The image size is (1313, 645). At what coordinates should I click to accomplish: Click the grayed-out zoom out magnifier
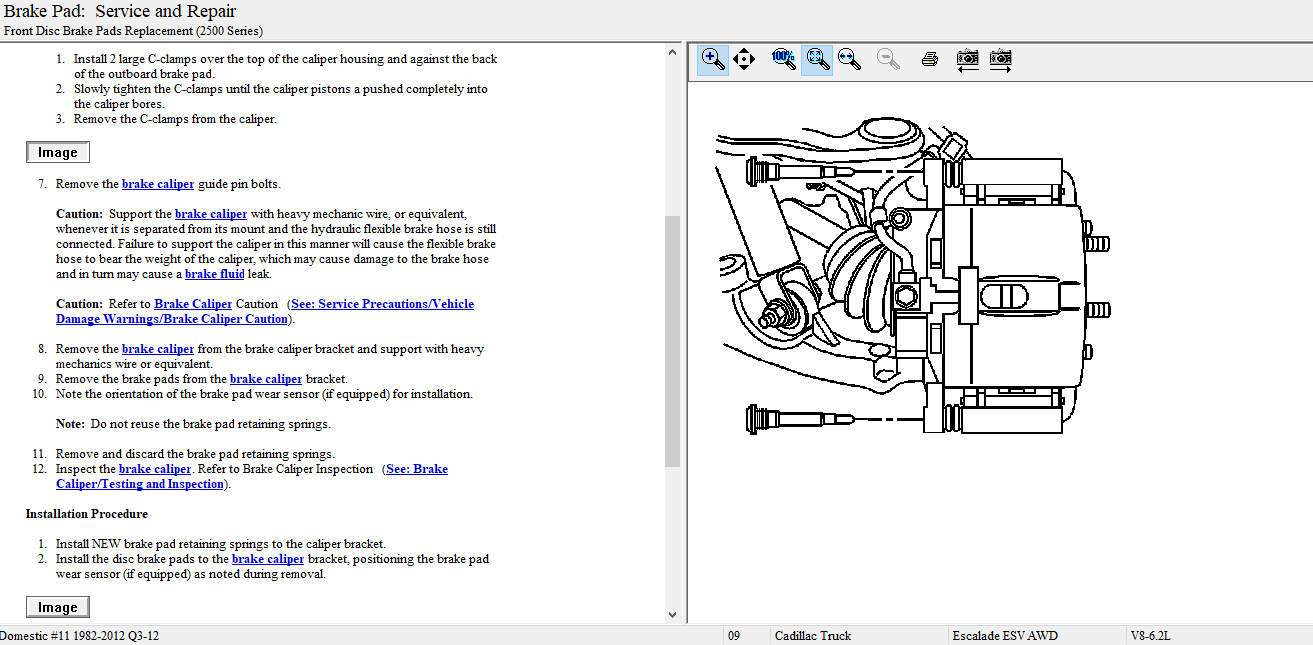tap(887, 59)
